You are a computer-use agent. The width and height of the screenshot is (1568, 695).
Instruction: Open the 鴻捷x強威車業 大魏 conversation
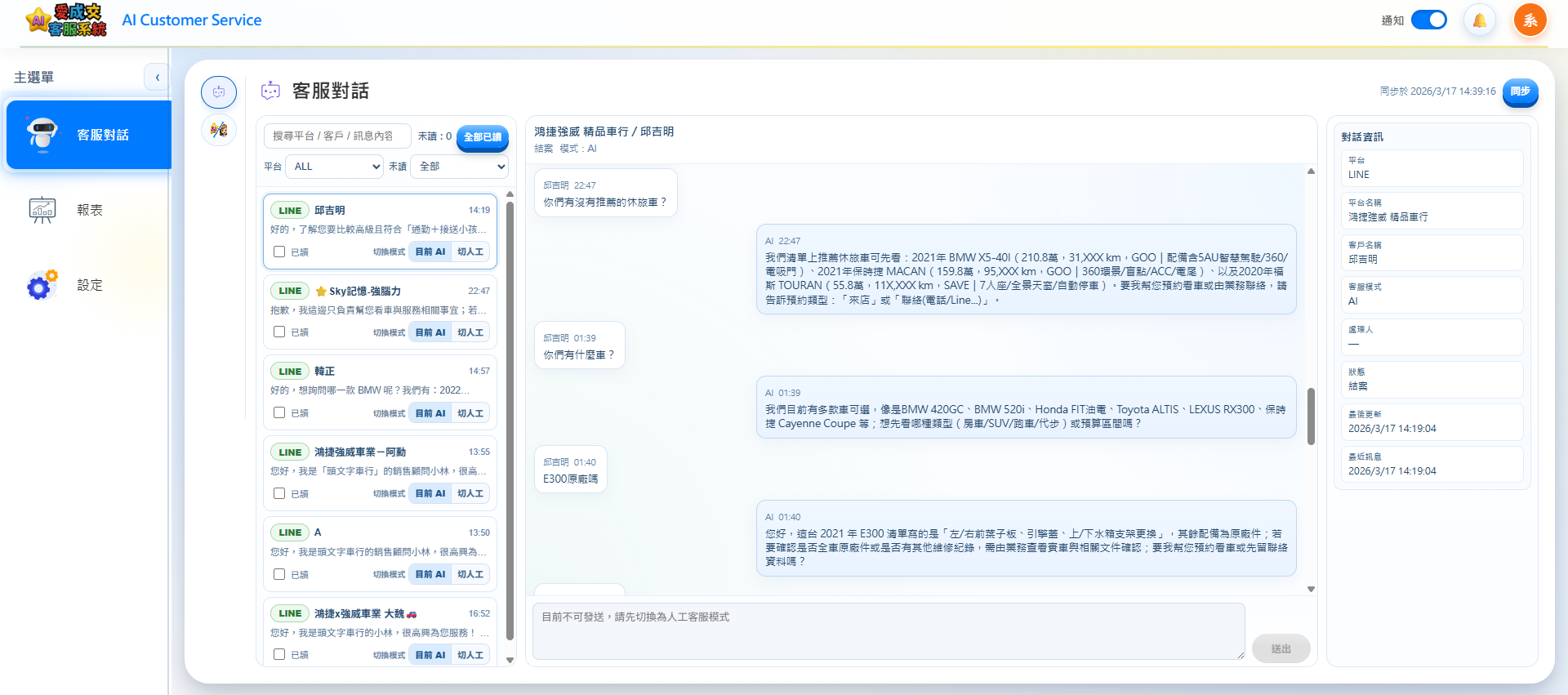380,633
